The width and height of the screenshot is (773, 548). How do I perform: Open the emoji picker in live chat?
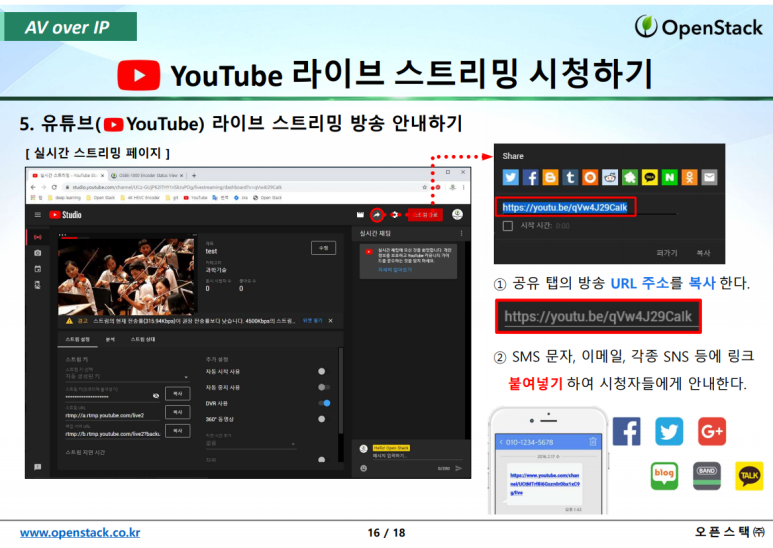pyautogui.click(x=363, y=468)
